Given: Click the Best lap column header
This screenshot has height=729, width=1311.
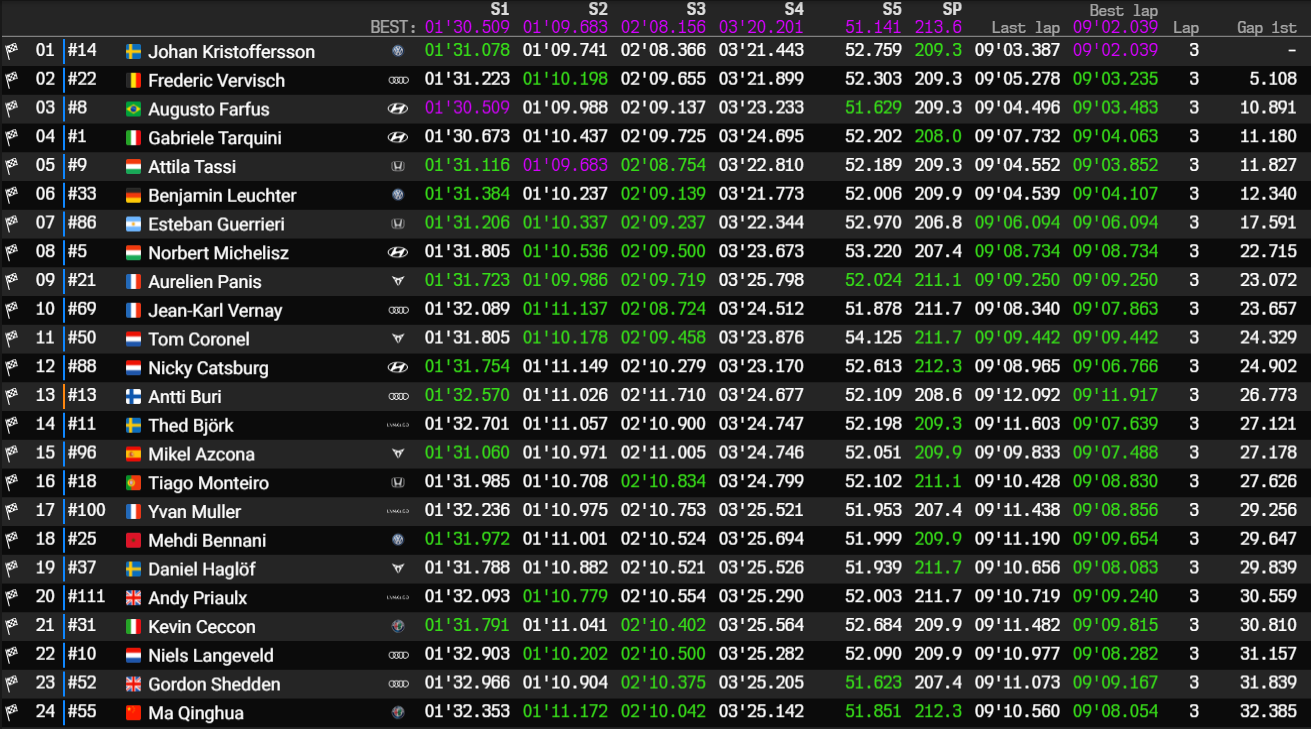Looking at the screenshot, I should [1123, 10].
